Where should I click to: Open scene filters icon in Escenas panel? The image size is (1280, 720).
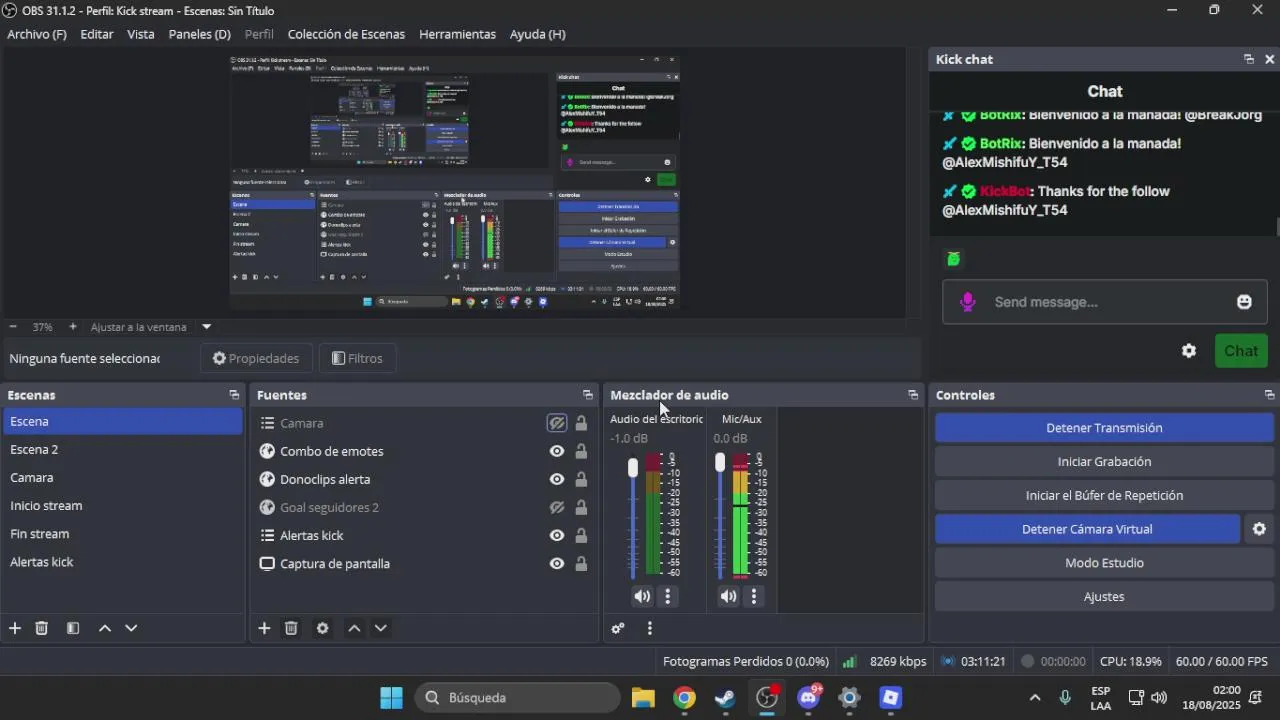[x=73, y=628]
